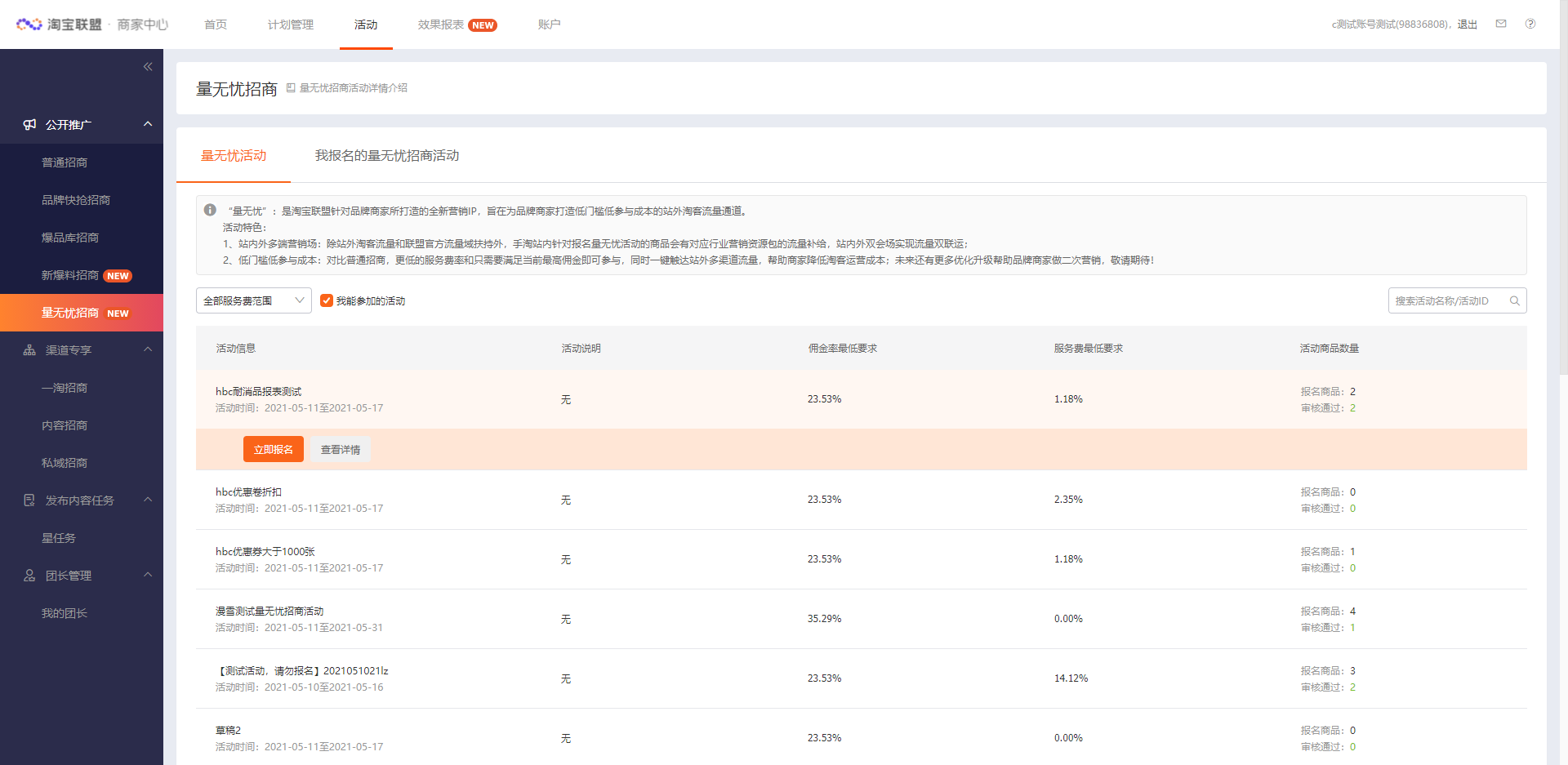Open 普通招商 in sidebar
1568x765 pixels.
point(65,162)
